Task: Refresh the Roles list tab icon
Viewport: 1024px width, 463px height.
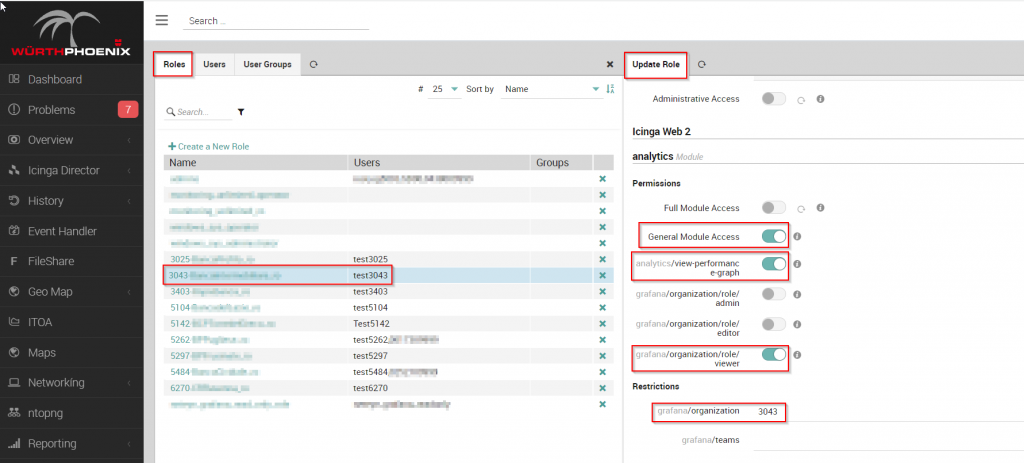Action: pyautogui.click(x=313, y=65)
